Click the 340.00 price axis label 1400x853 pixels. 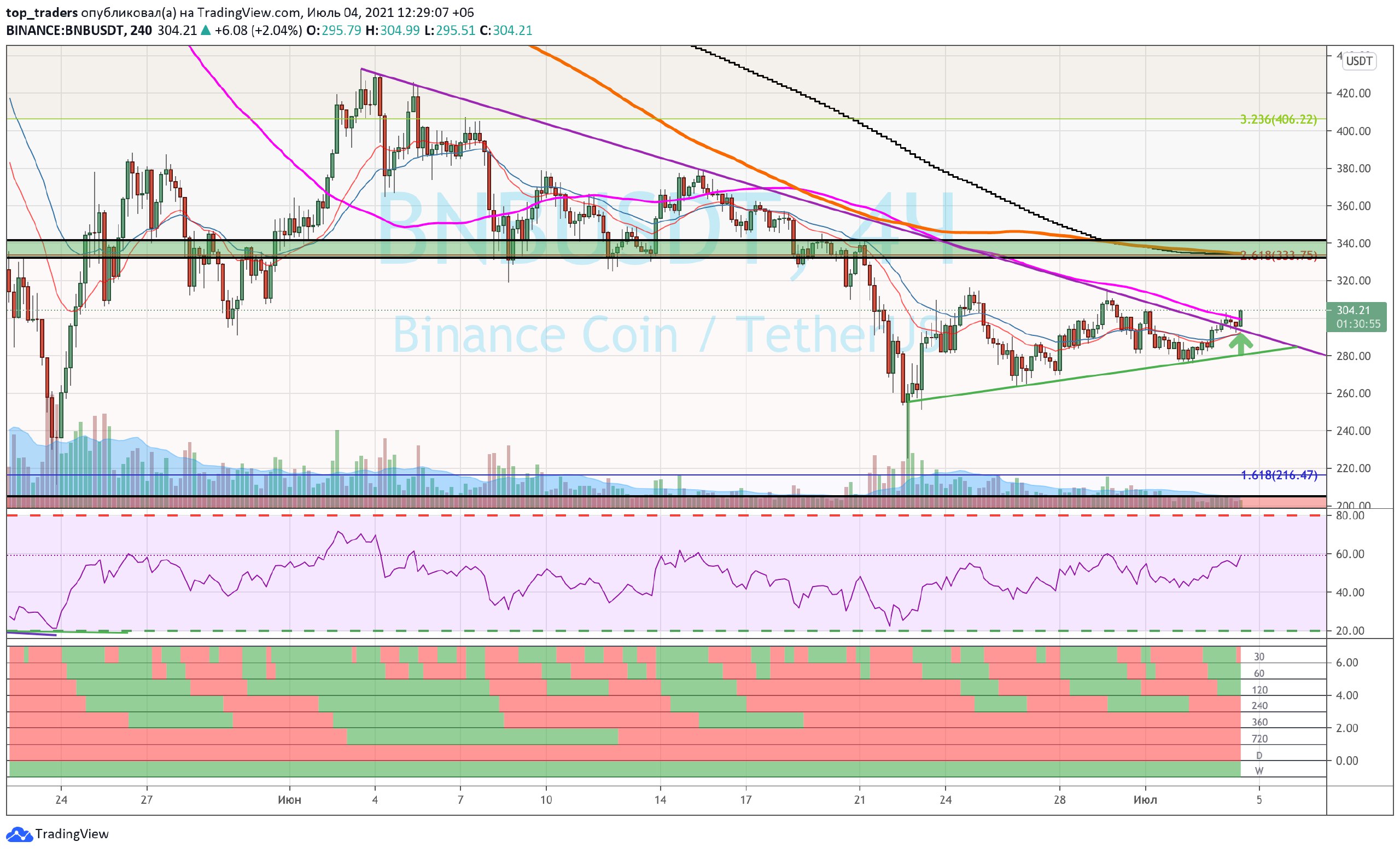click(1354, 243)
